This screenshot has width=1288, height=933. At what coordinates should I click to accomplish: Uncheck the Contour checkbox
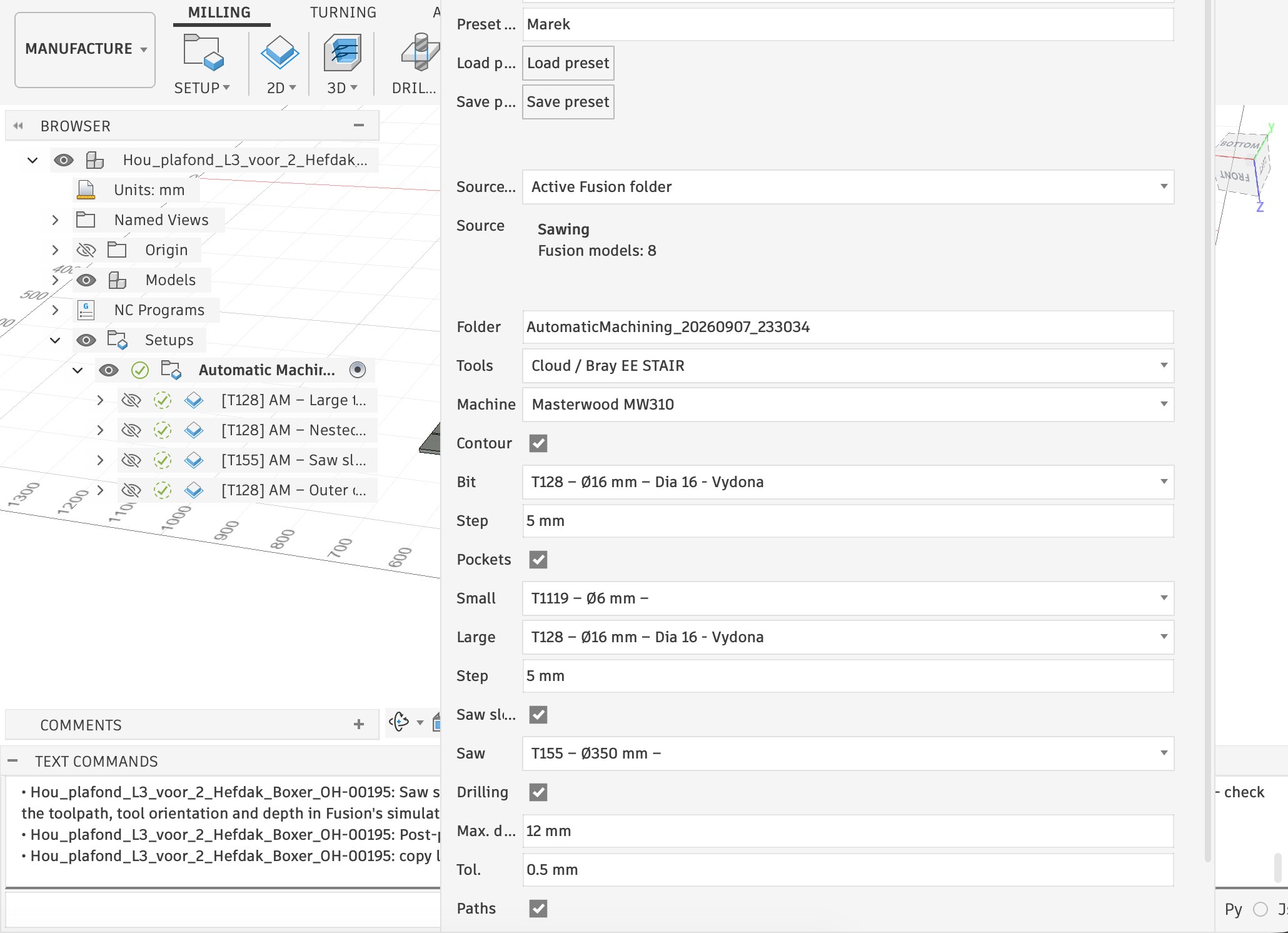(x=538, y=443)
